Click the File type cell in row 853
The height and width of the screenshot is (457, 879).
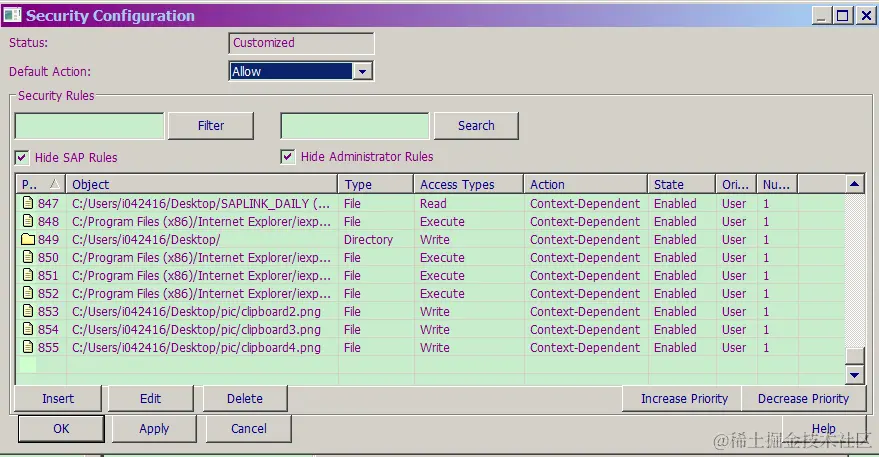click(352, 311)
